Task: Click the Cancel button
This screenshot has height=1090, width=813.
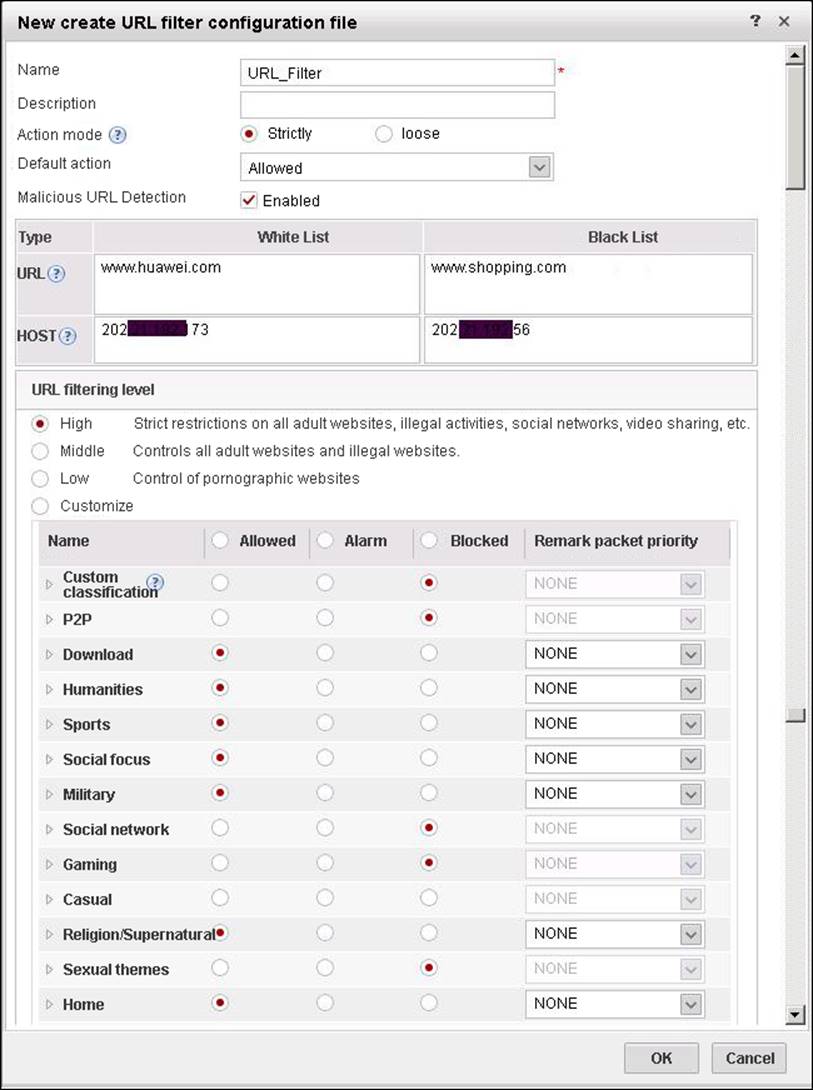Action: (749, 1058)
